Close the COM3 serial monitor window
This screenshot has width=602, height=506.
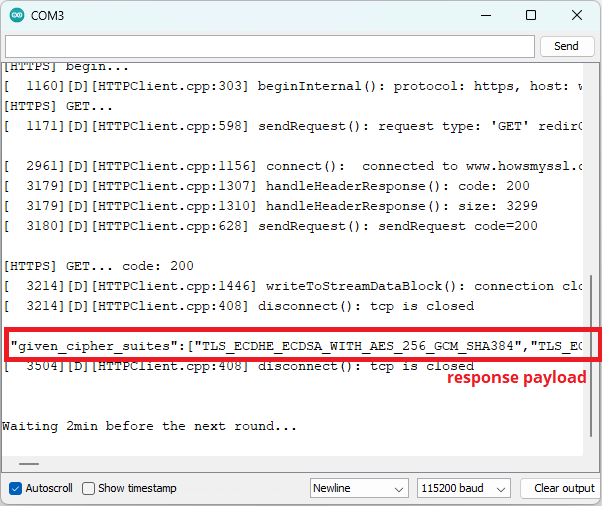click(577, 15)
